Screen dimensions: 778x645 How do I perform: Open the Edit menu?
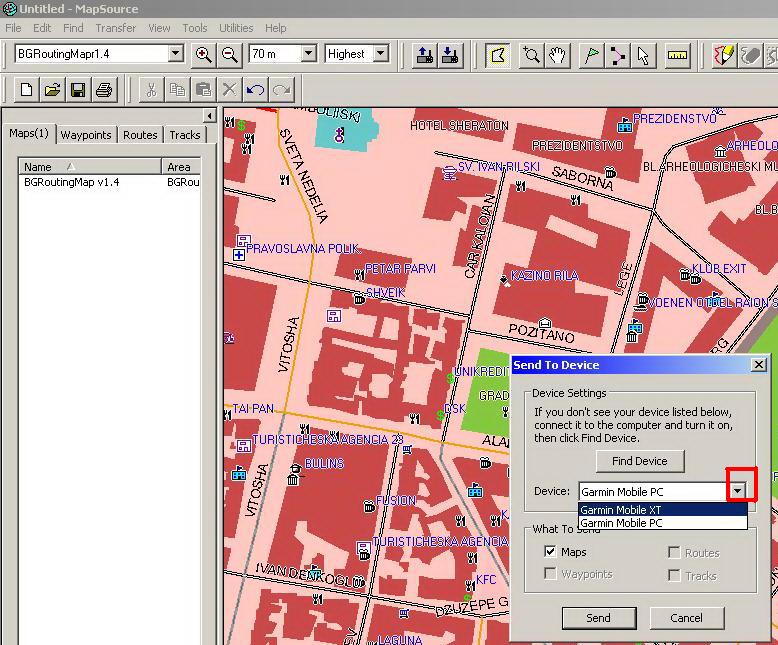click(x=42, y=28)
